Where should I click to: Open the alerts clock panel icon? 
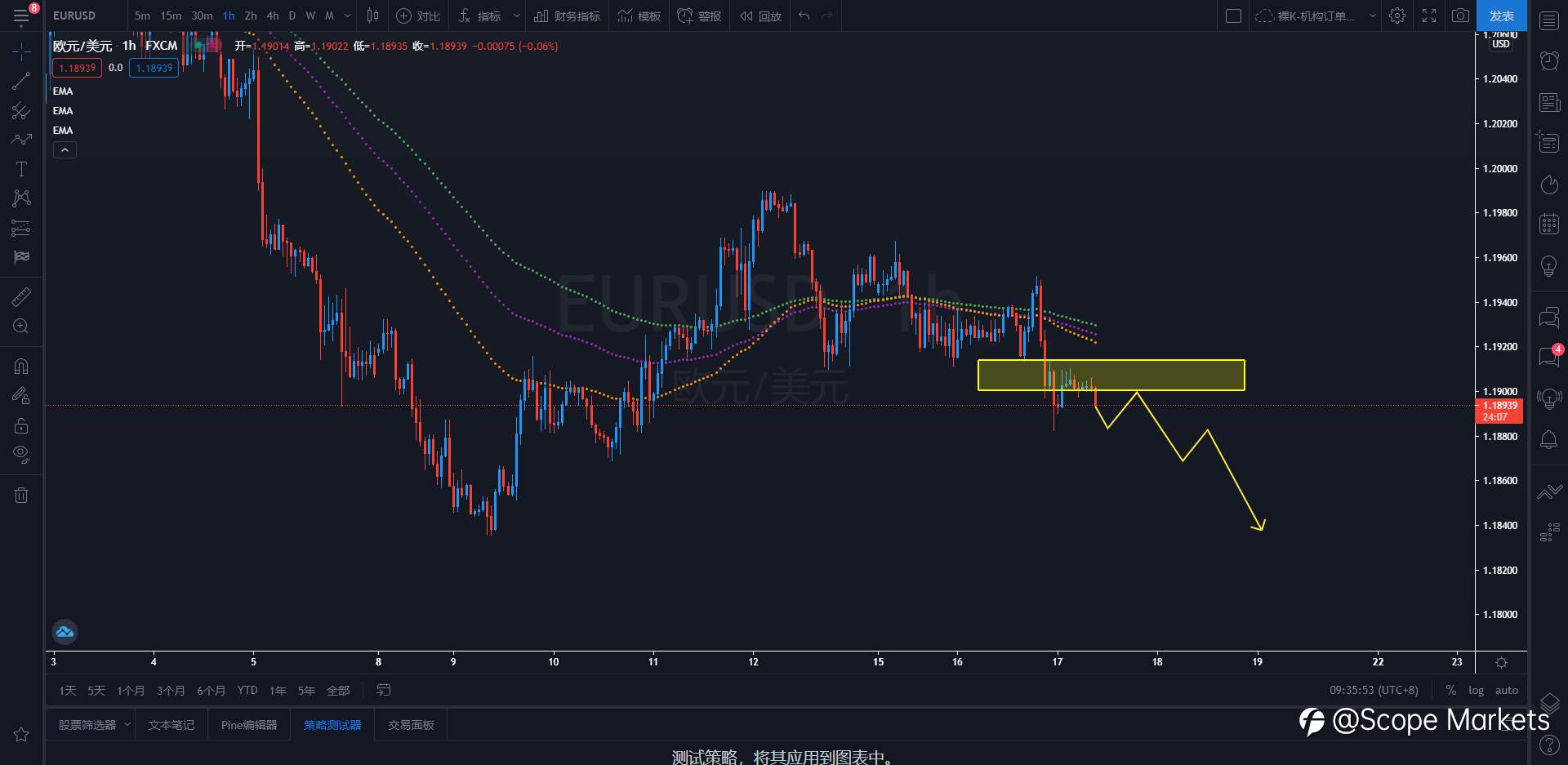[x=1549, y=60]
